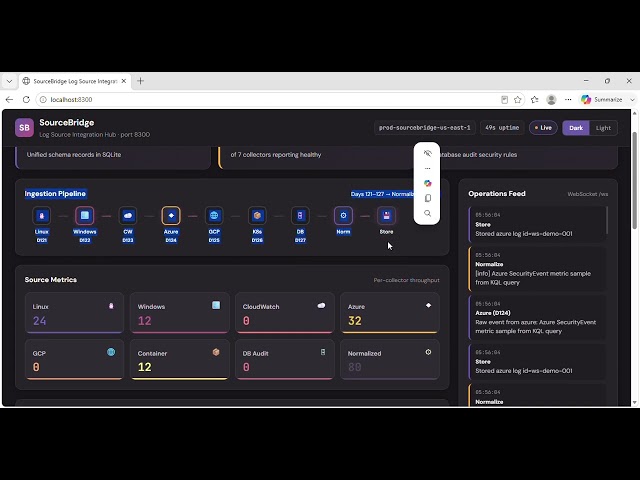Go back using the browser back arrow

point(9,100)
